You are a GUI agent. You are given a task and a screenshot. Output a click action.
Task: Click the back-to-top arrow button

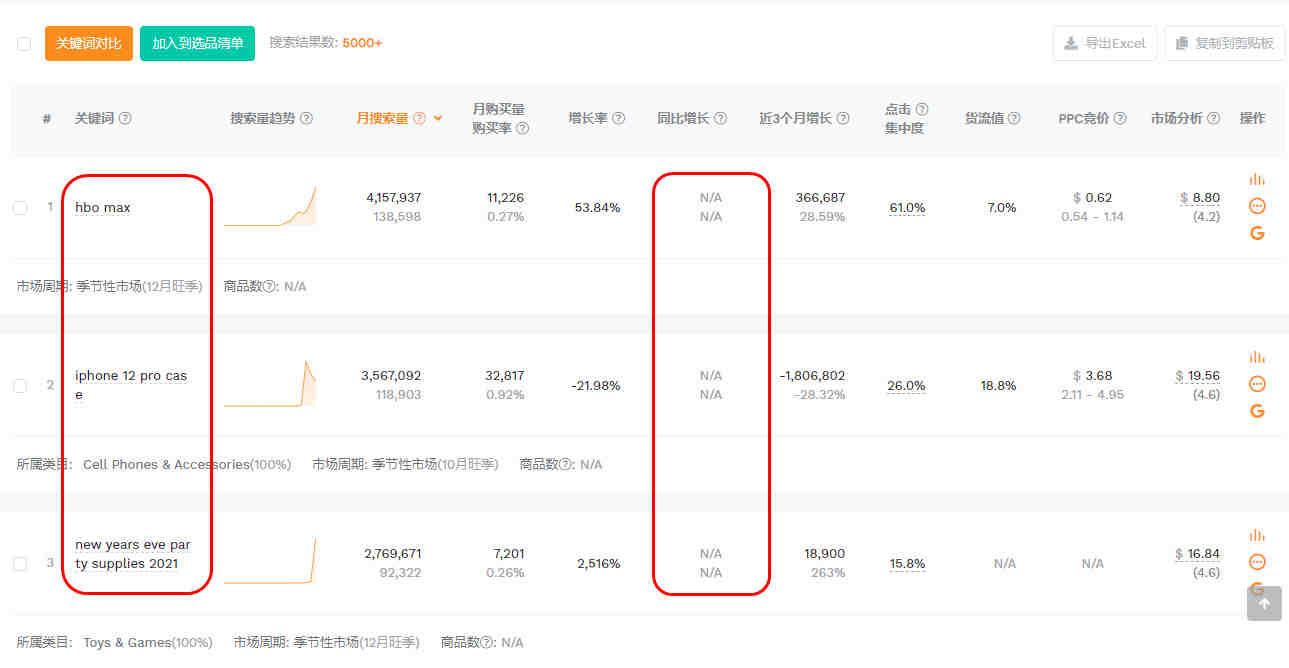[x=1264, y=603]
